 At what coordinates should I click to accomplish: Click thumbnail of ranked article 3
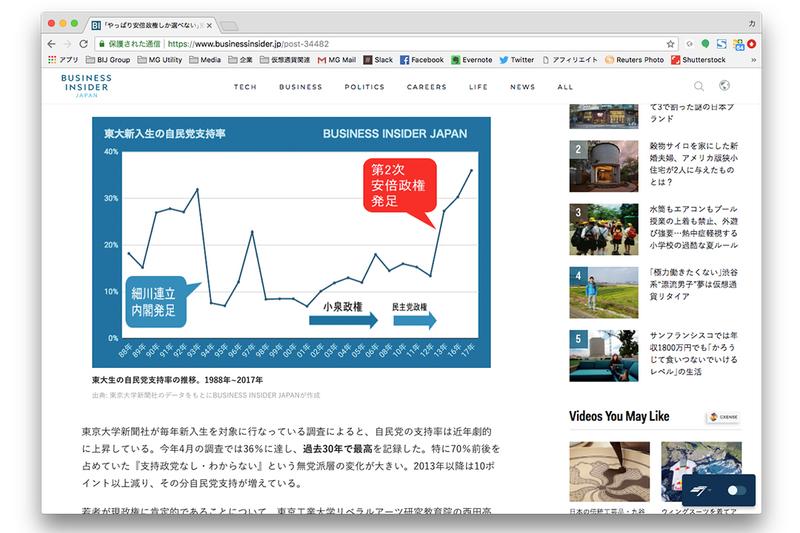(604, 230)
